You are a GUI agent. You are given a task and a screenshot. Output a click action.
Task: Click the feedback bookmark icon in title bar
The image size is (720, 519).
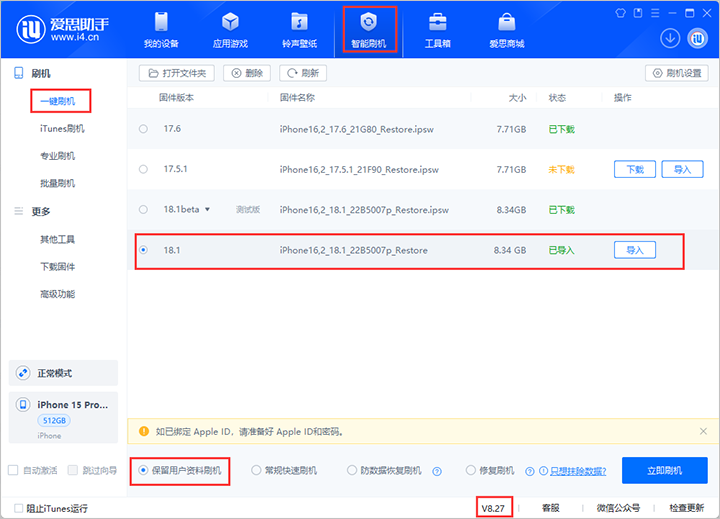[638, 13]
